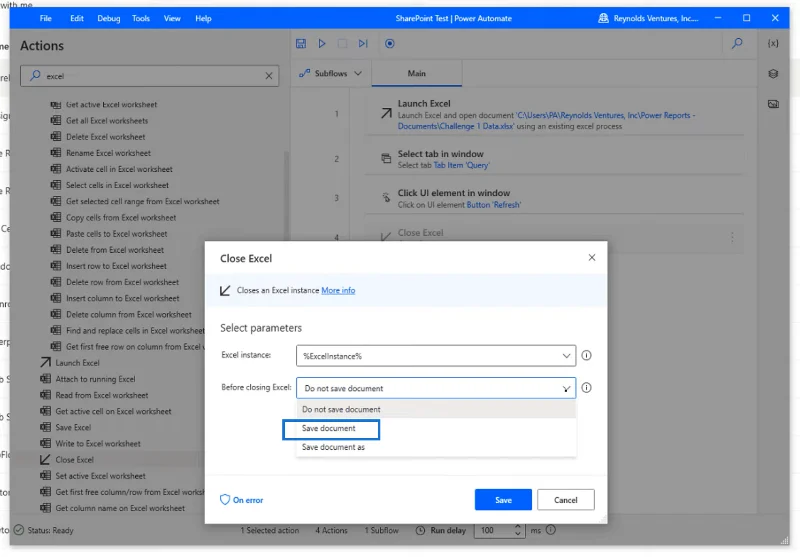This screenshot has height=557, width=800.
Task: Open the Tools menu
Action: click(x=141, y=18)
